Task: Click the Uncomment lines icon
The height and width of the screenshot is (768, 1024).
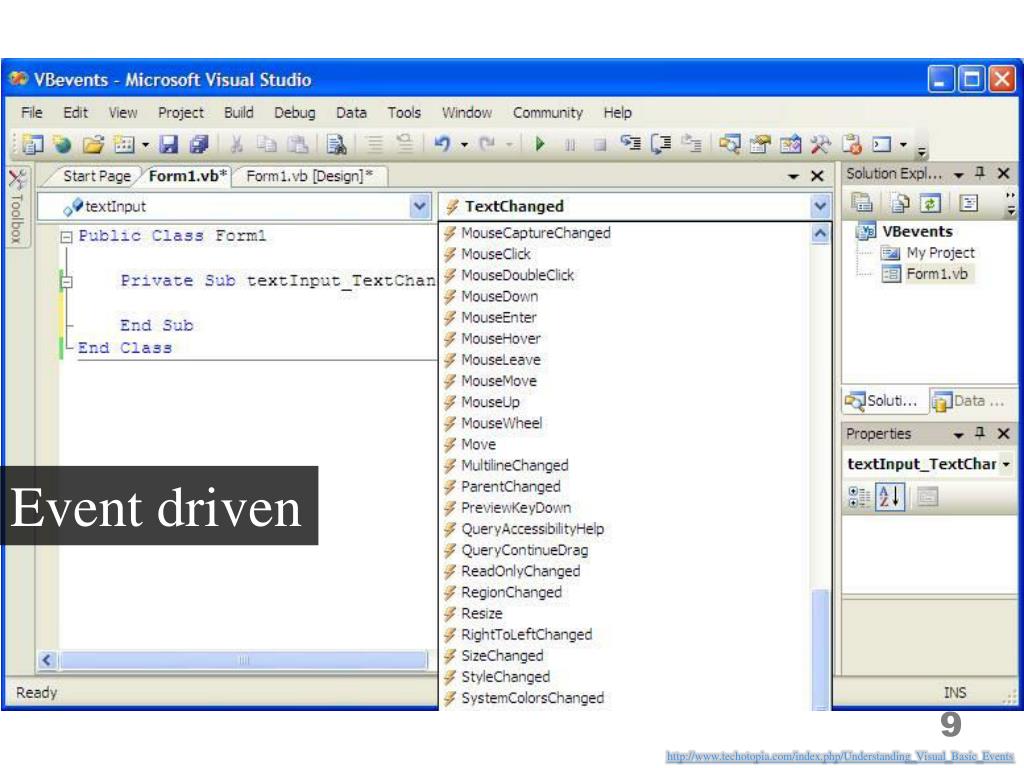Action: [x=405, y=142]
